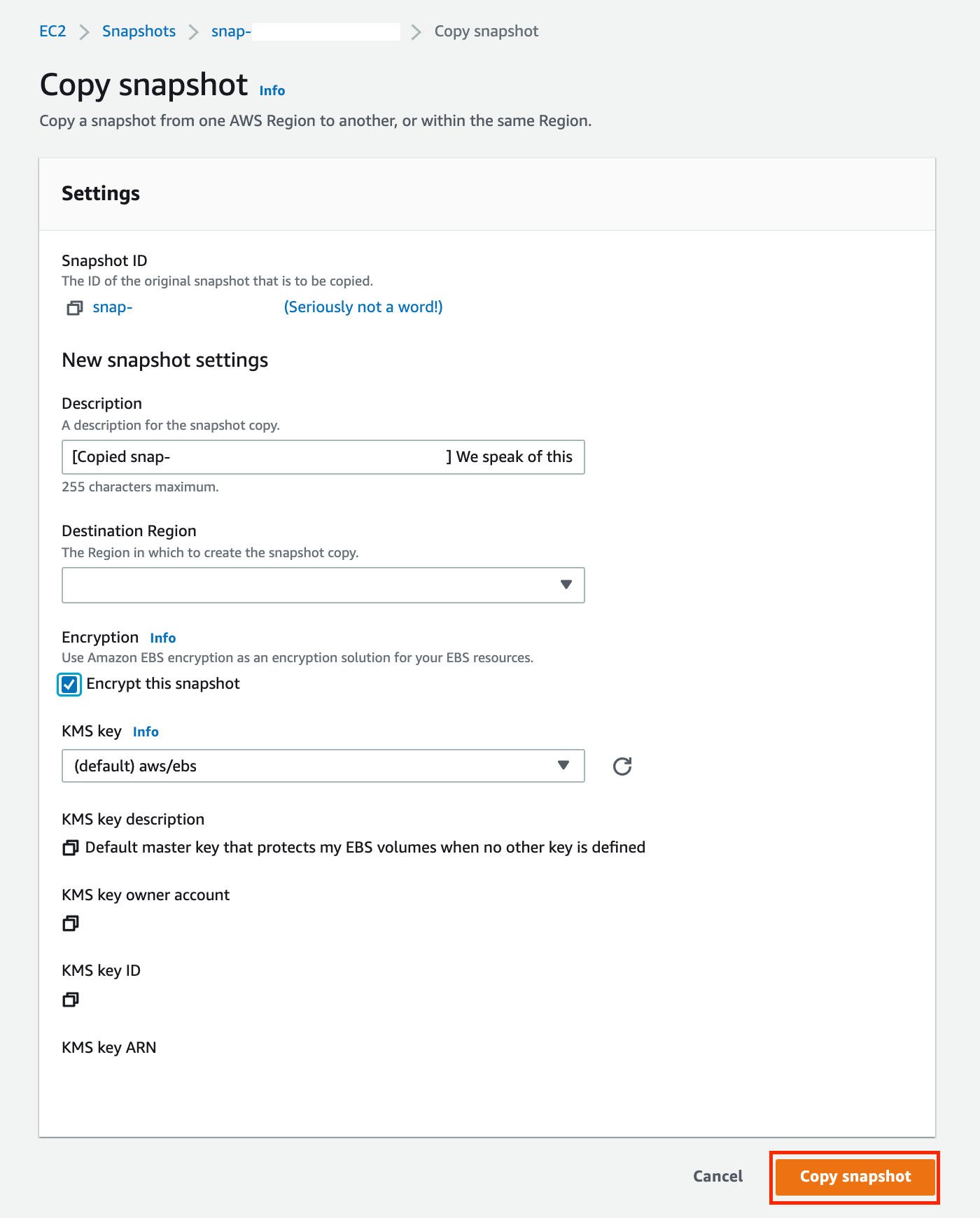This screenshot has width=980, height=1218.
Task: Copy the KMS key owner account
Action: (x=71, y=923)
